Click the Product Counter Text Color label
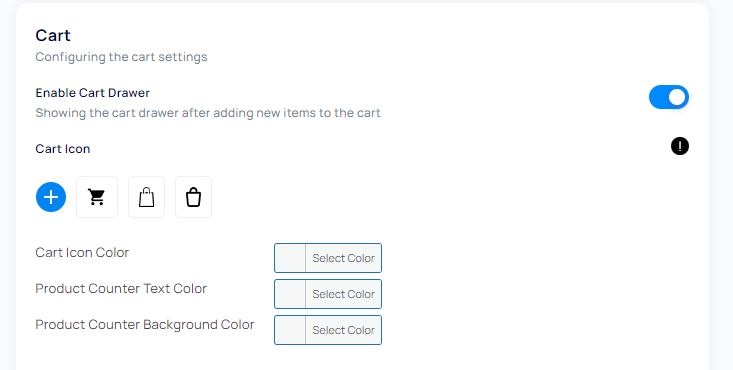 pyautogui.click(x=121, y=289)
